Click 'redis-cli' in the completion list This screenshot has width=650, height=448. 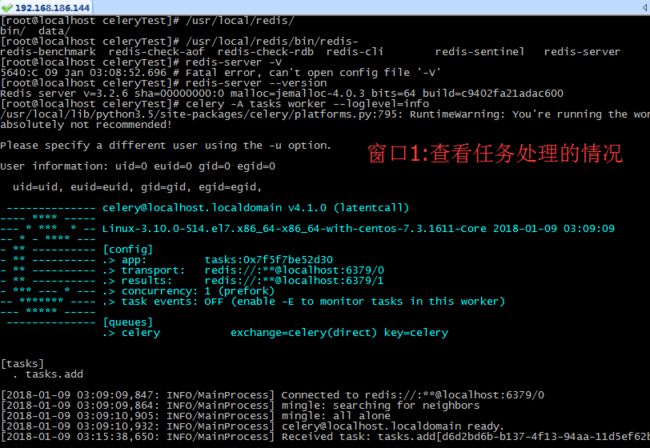pyautogui.click(x=354, y=52)
